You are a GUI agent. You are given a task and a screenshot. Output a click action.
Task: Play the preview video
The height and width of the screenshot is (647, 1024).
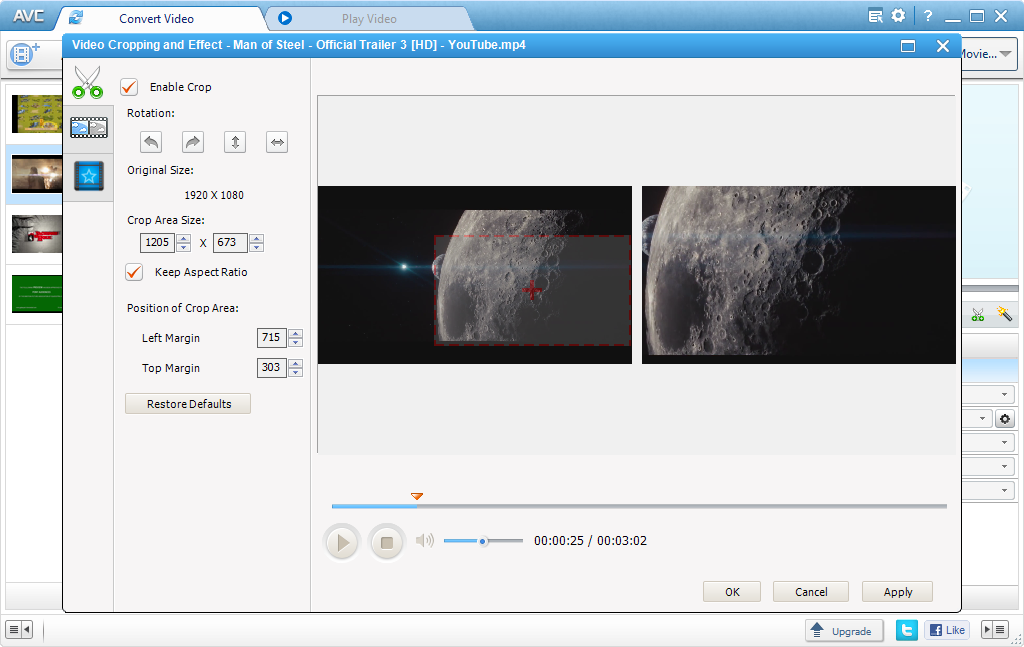pos(342,542)
